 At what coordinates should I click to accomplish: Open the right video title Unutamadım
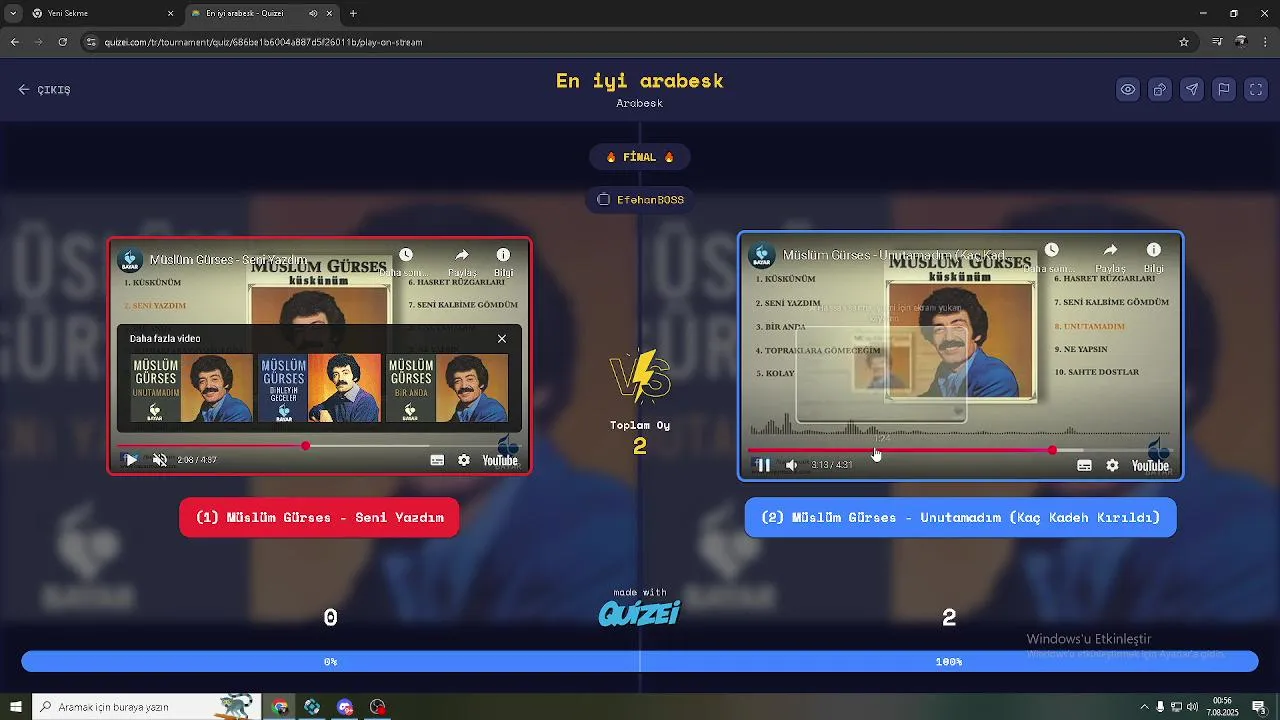click(x=894, y=255)
